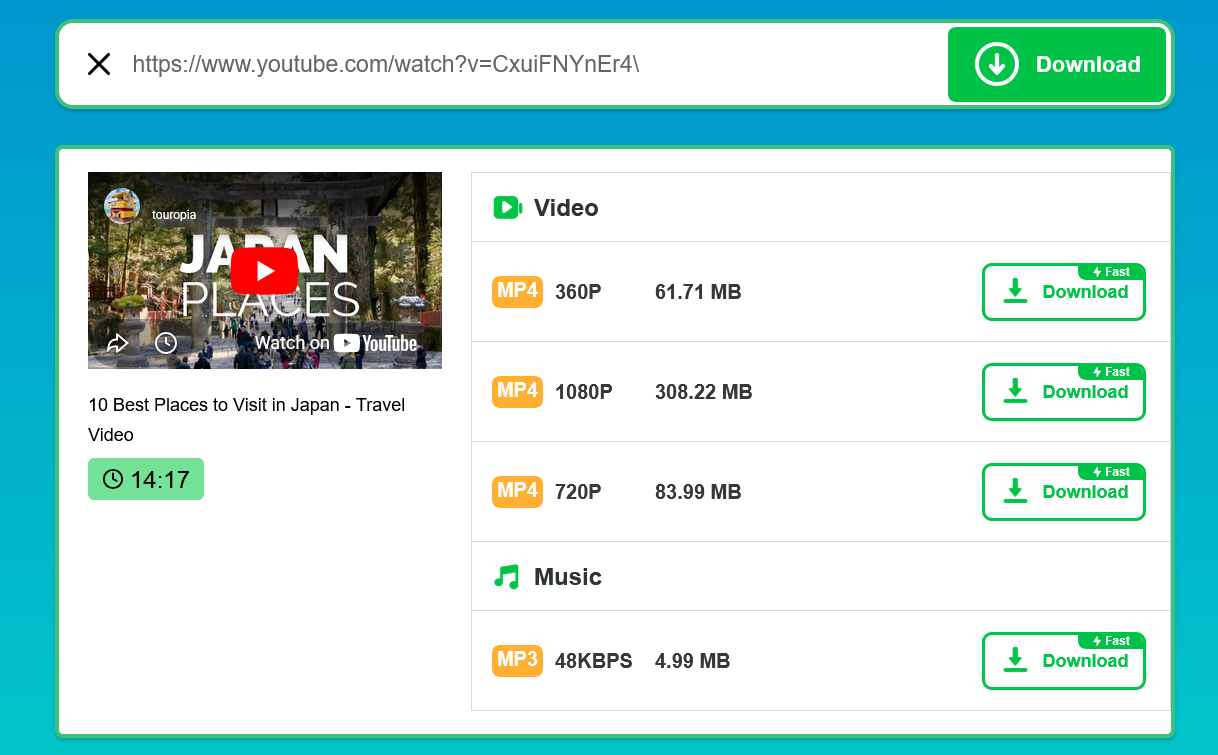Image resolution: width=1218 pixels, height=755 pixels.
Task: Click the Music section note icon
Action: [508, 577]
